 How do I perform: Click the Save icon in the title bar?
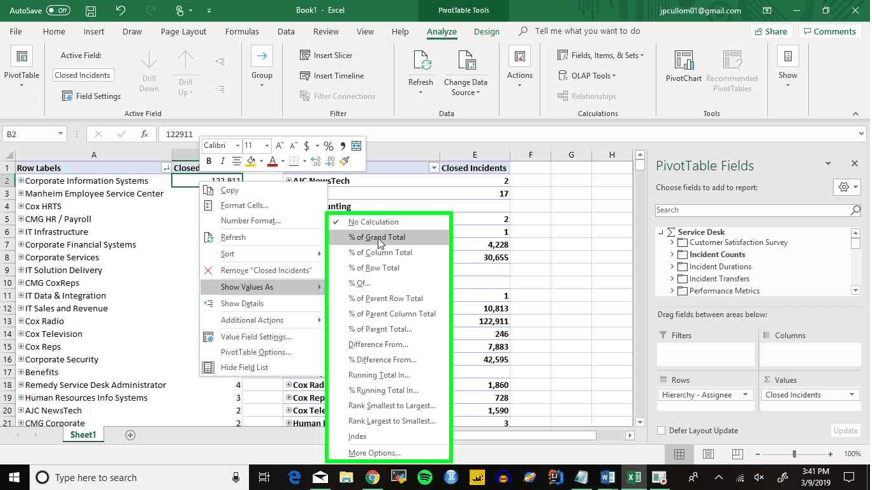click(x=91, y=11)
